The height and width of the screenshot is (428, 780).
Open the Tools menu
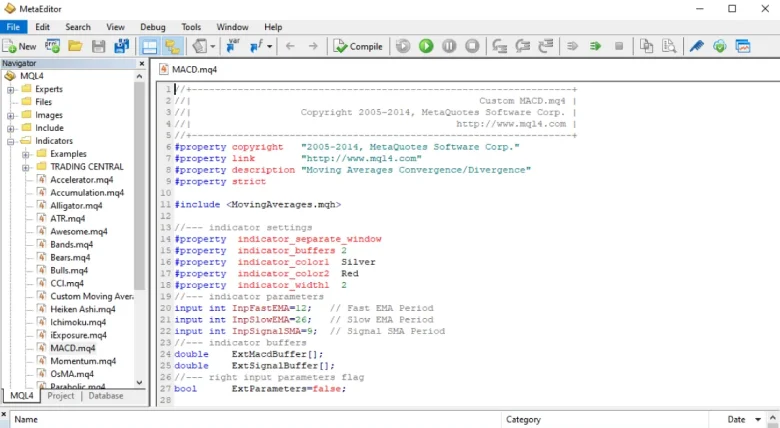(191, 27)
